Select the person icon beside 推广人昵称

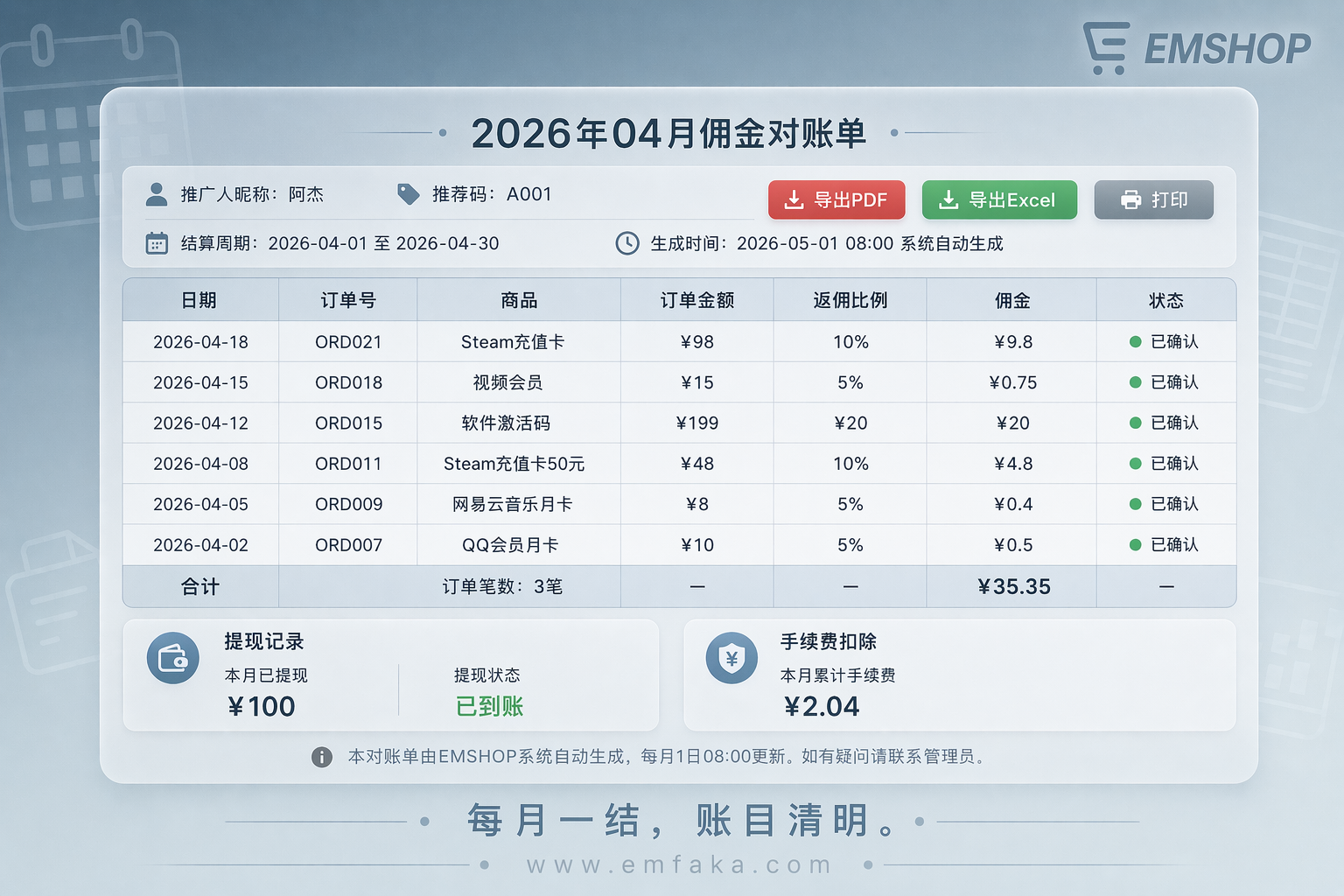coord(157,194)
